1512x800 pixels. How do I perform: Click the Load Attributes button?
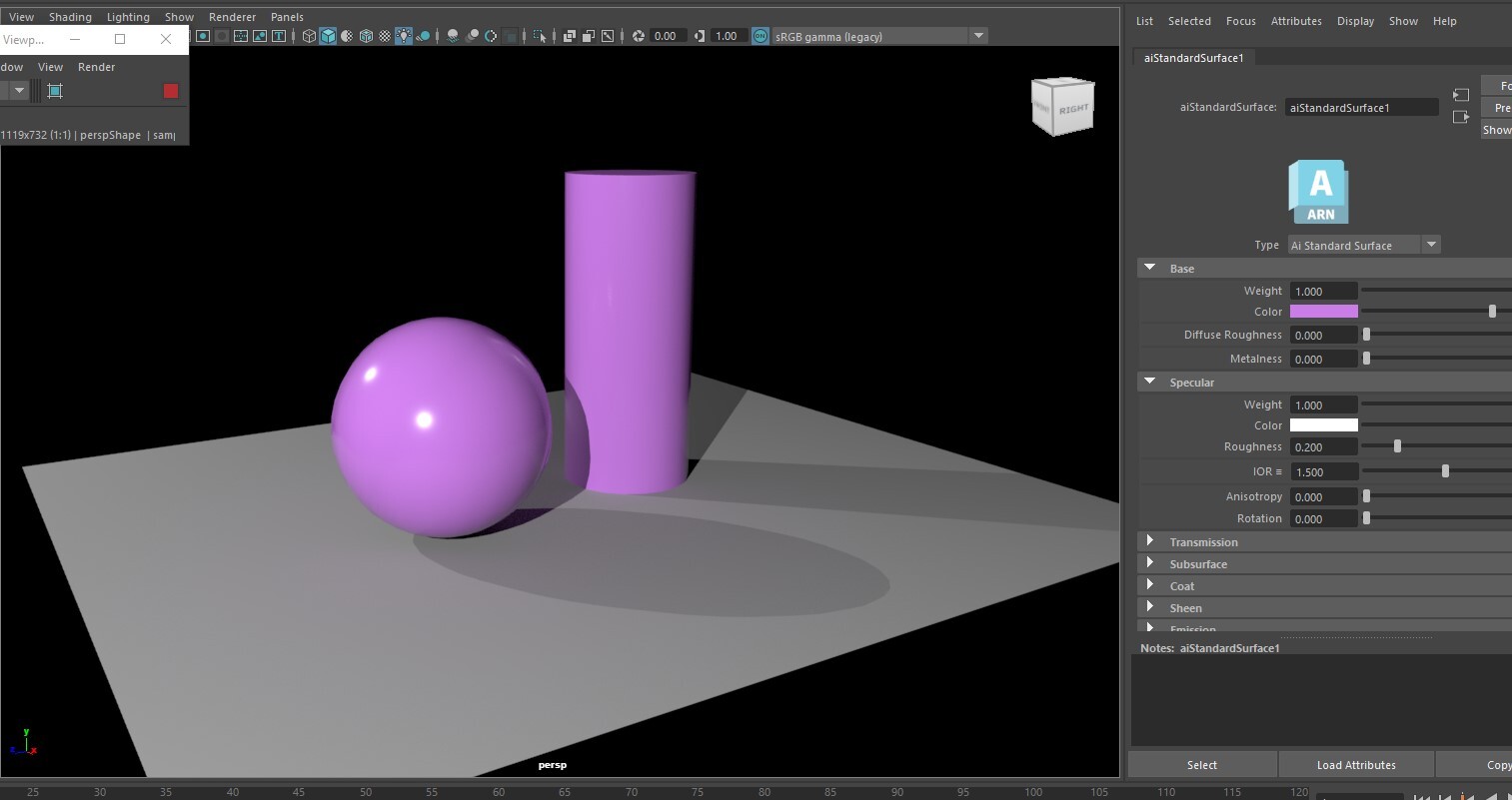point(1355,765)
